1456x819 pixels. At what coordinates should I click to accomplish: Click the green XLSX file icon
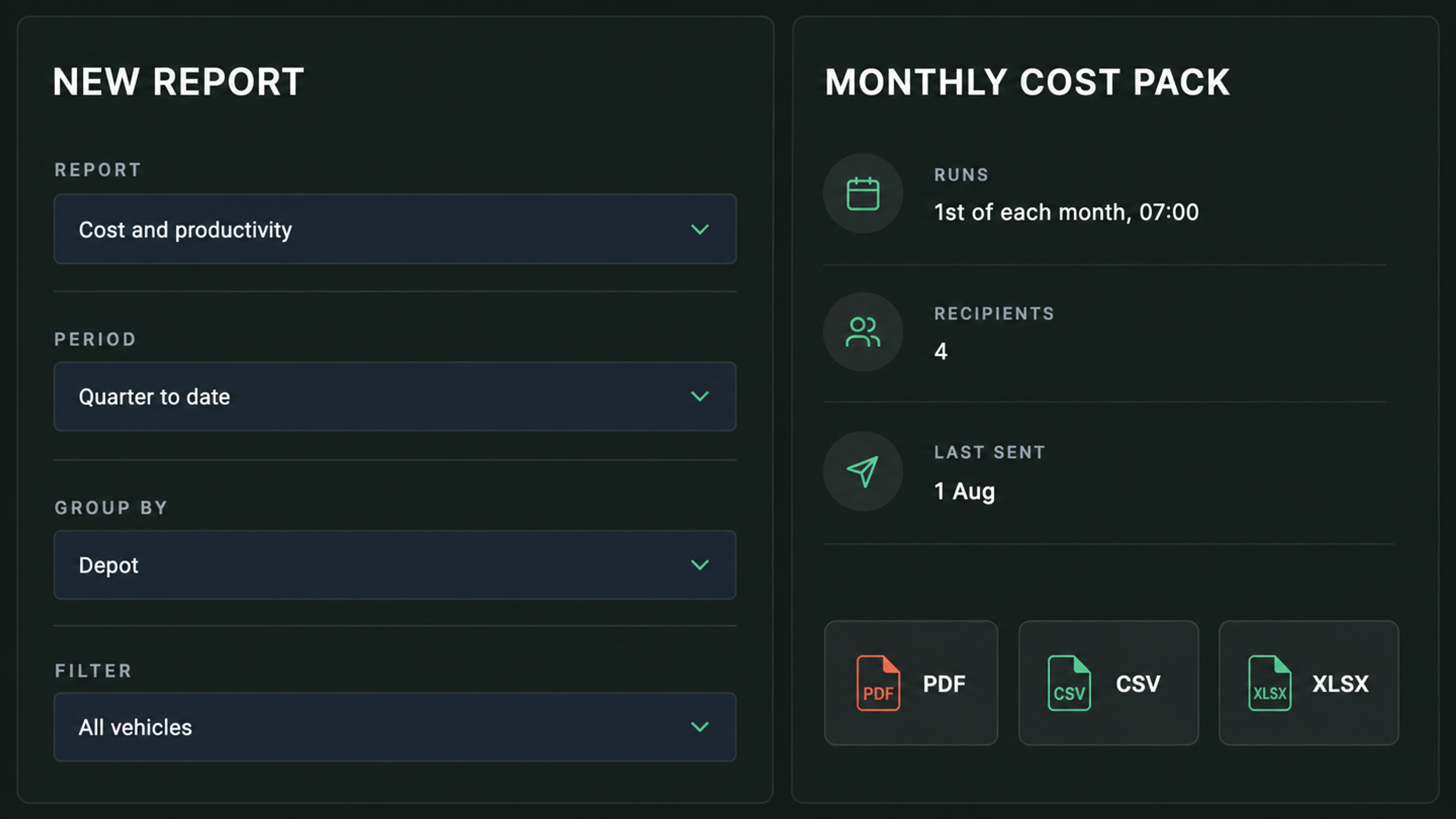coord(1269,683)
